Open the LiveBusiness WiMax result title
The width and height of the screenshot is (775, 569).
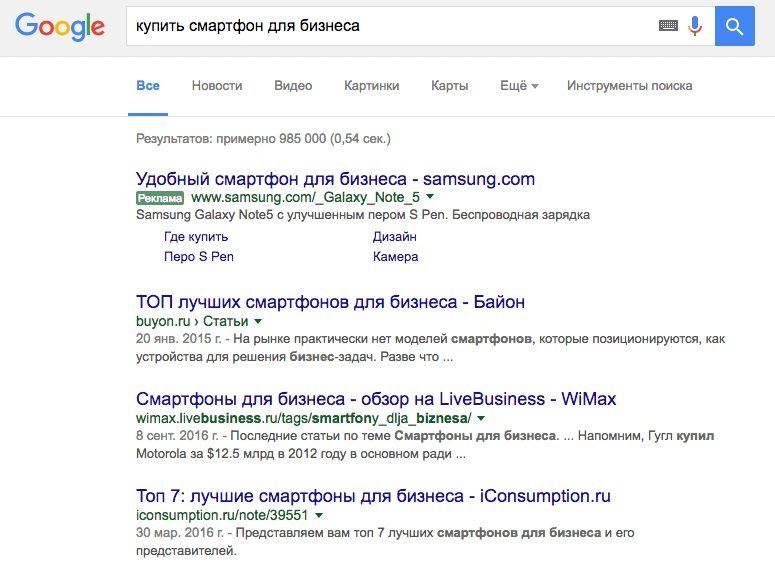(x=375, y=399)
